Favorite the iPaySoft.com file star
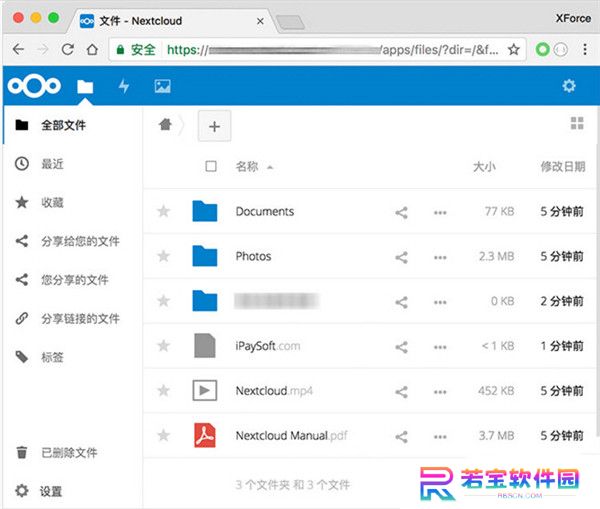The height and width of the screenshot is (509, 600). (164, 346)
